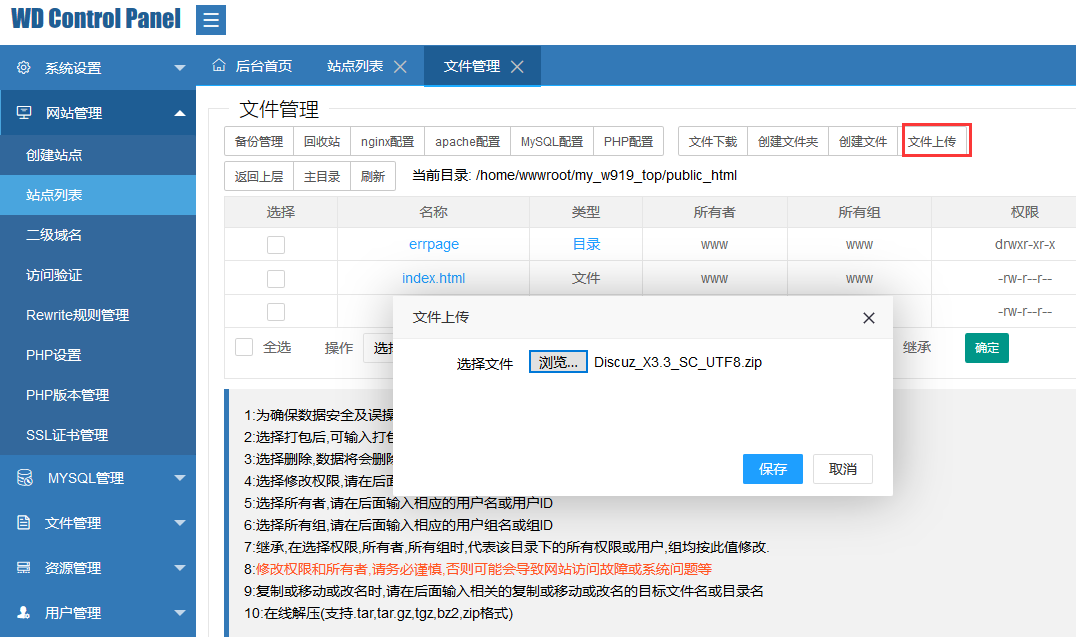
Task: Click 浏览... to choose a file
Action: tap(558, 362)
